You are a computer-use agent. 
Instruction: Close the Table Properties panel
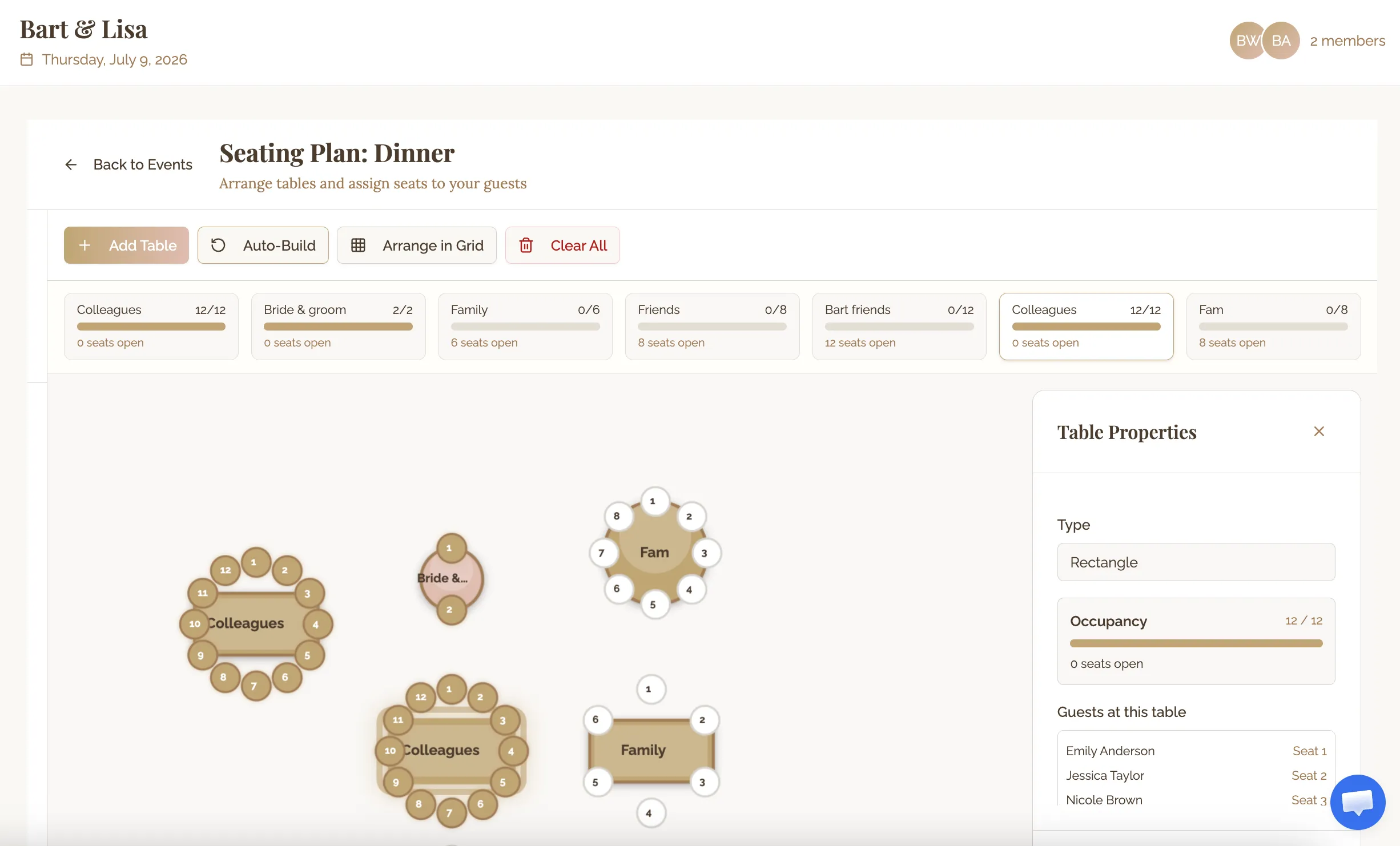click(1319, 432)
